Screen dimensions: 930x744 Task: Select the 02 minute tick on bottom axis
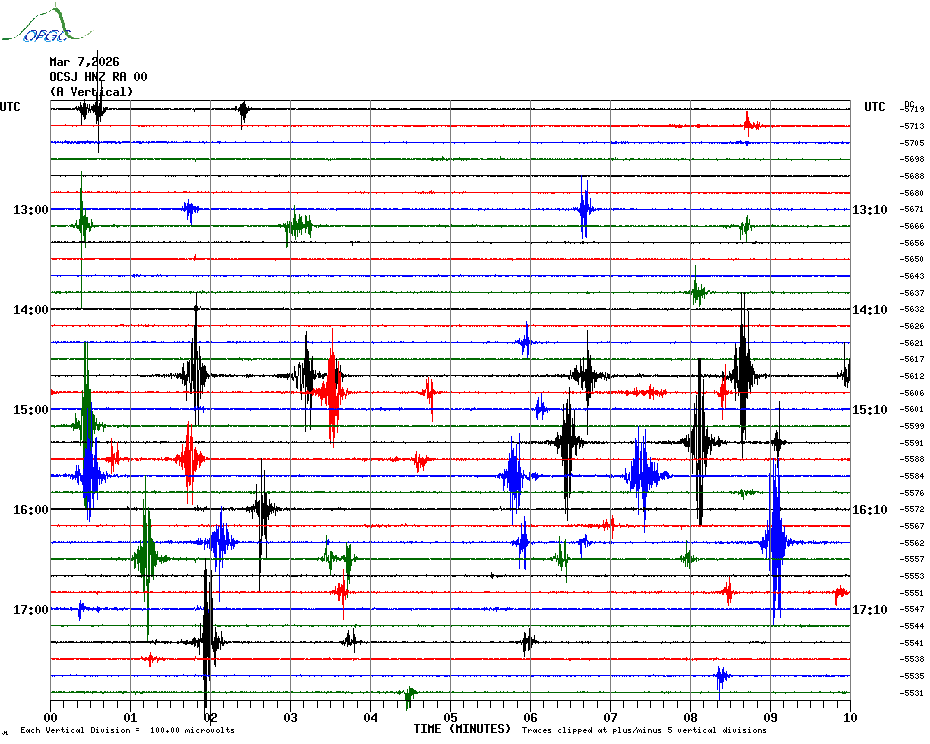pos(210,717)
